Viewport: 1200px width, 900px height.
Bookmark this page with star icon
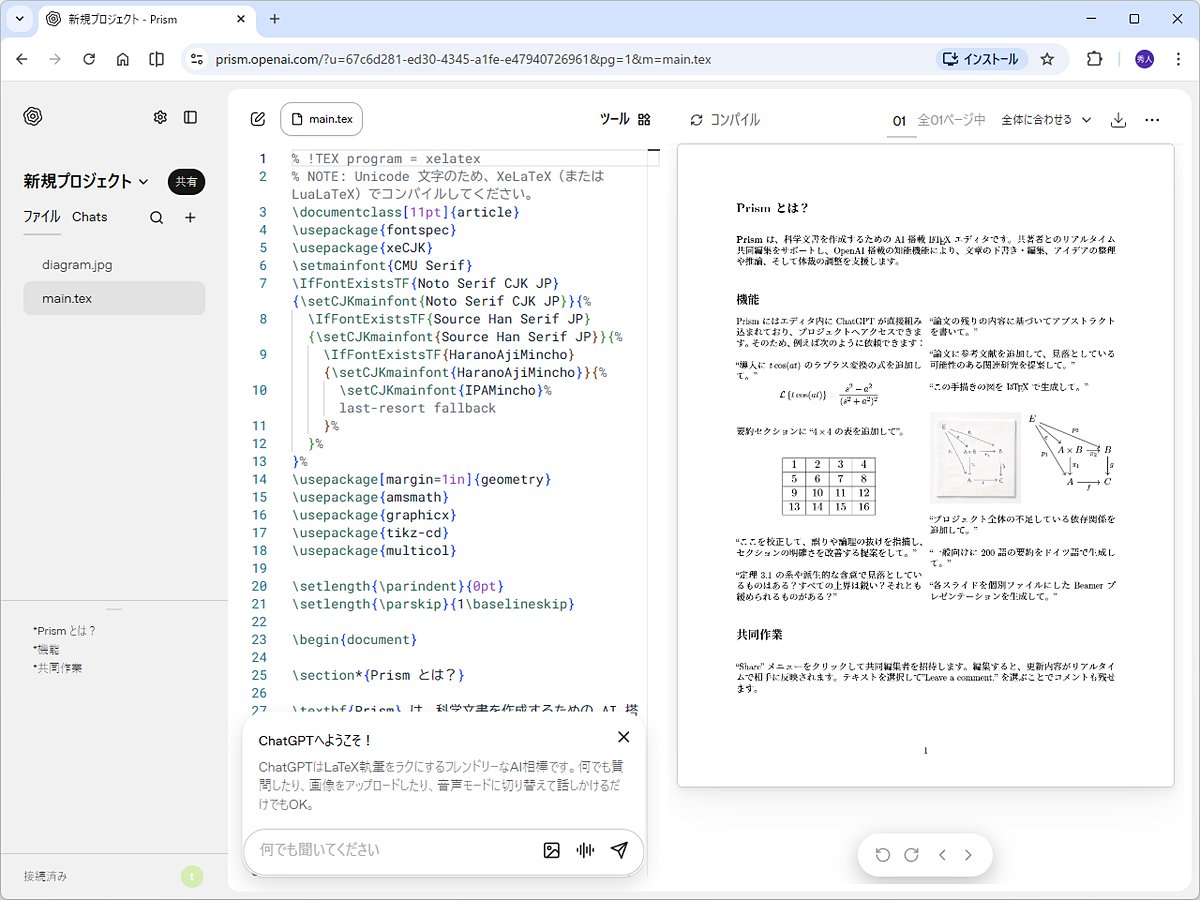1047,59
